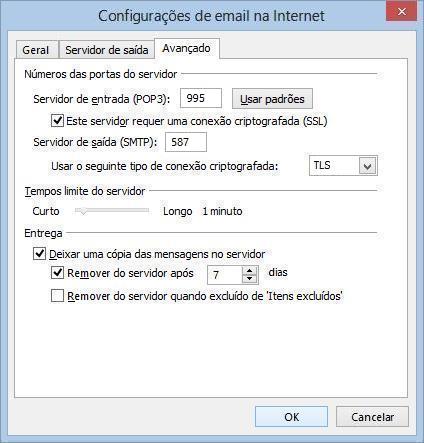Switch to the Geral tab

(36, 50)
